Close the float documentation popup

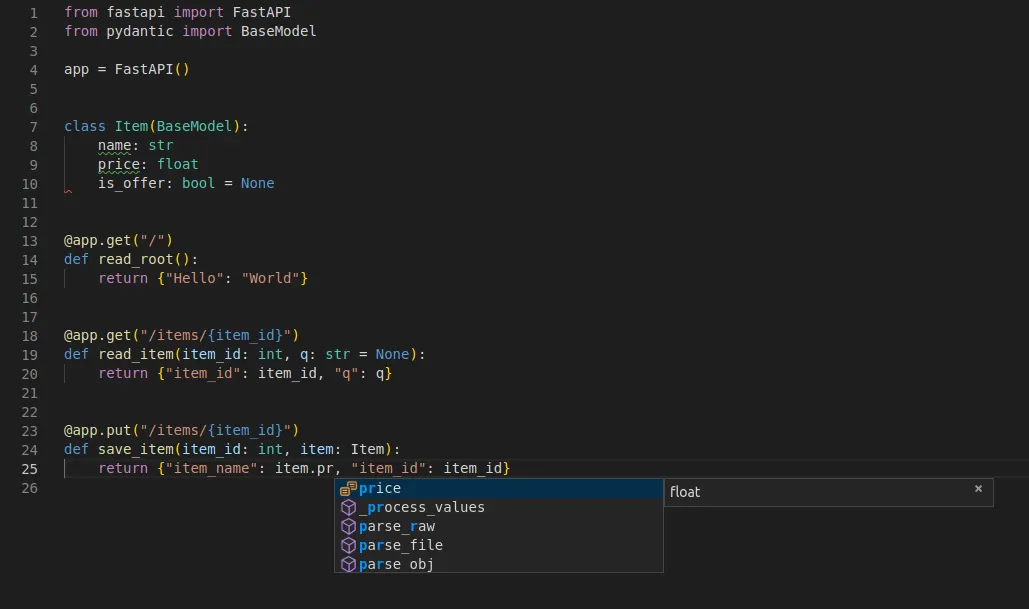tap(978, 491)
